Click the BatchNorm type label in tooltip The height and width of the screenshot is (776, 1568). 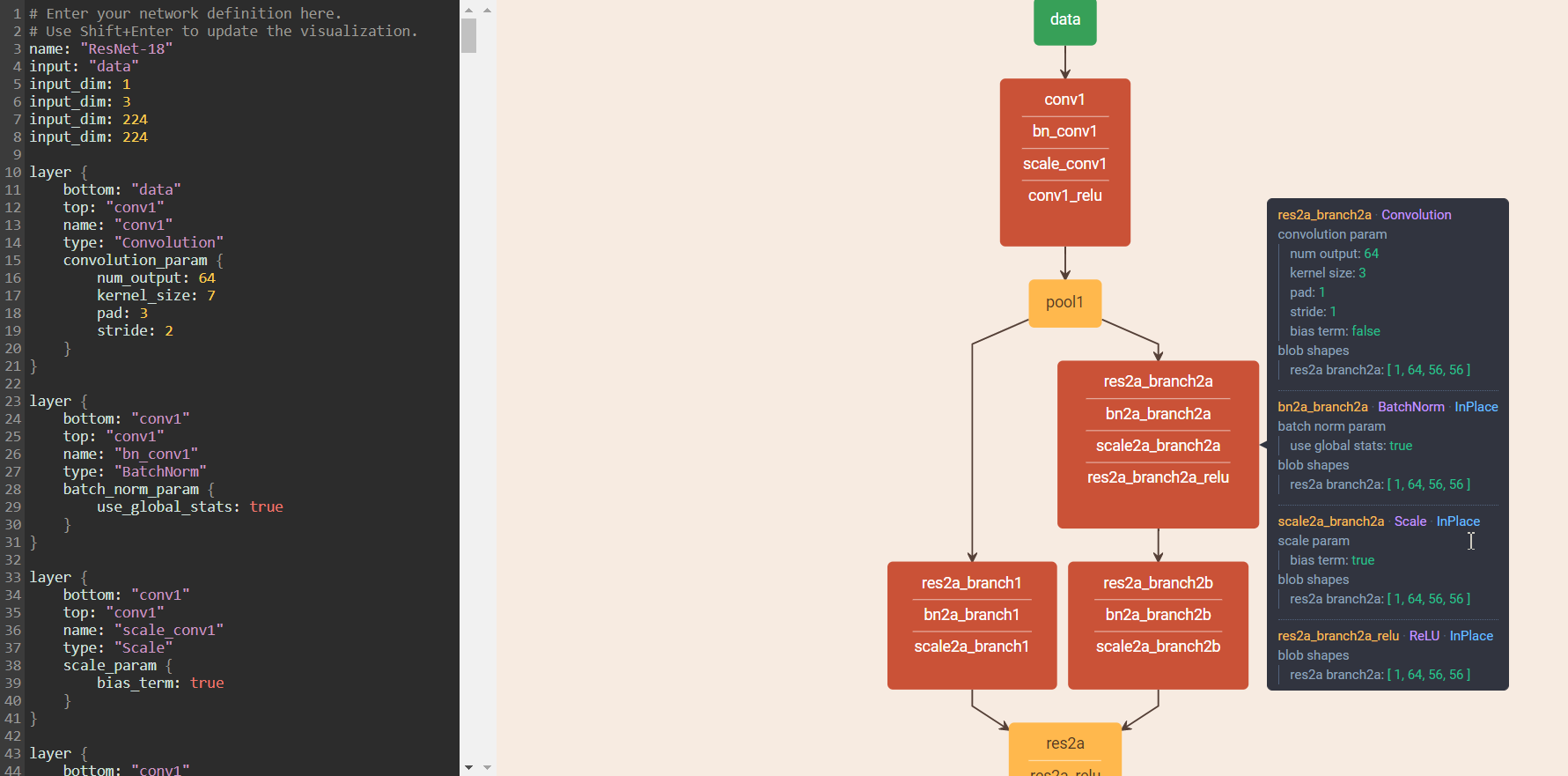coord(1410,407)
